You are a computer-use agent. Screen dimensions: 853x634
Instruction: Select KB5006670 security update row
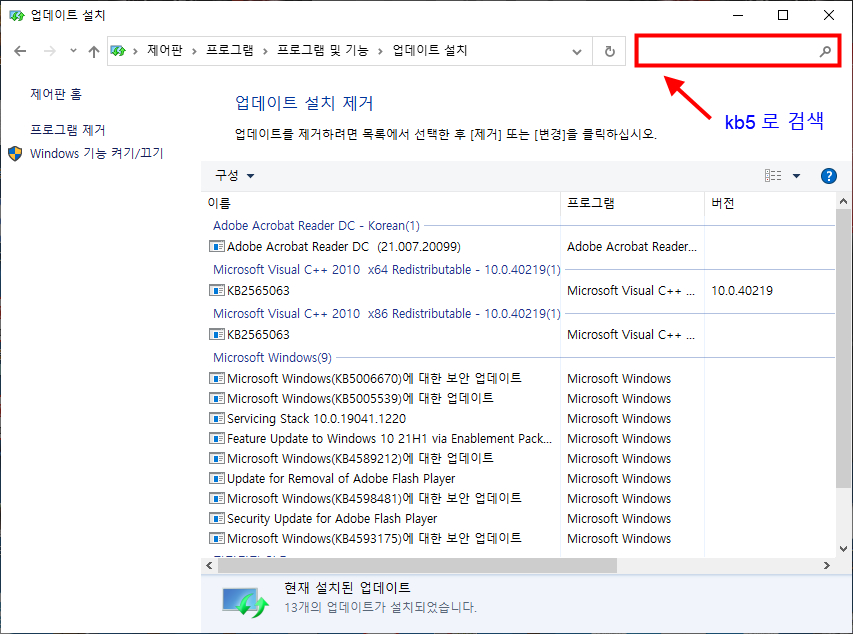tap(374, 378)
